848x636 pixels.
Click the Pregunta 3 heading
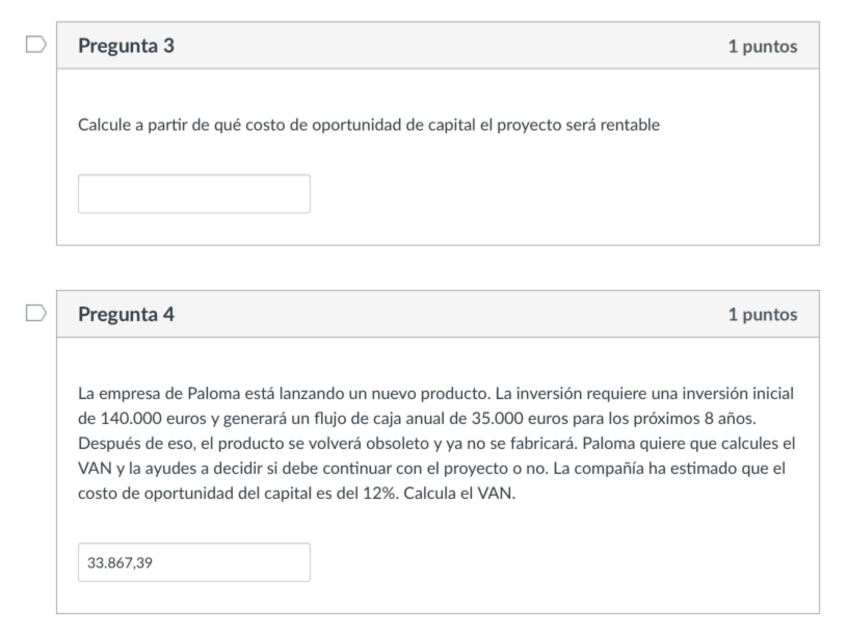coord(127,46)
